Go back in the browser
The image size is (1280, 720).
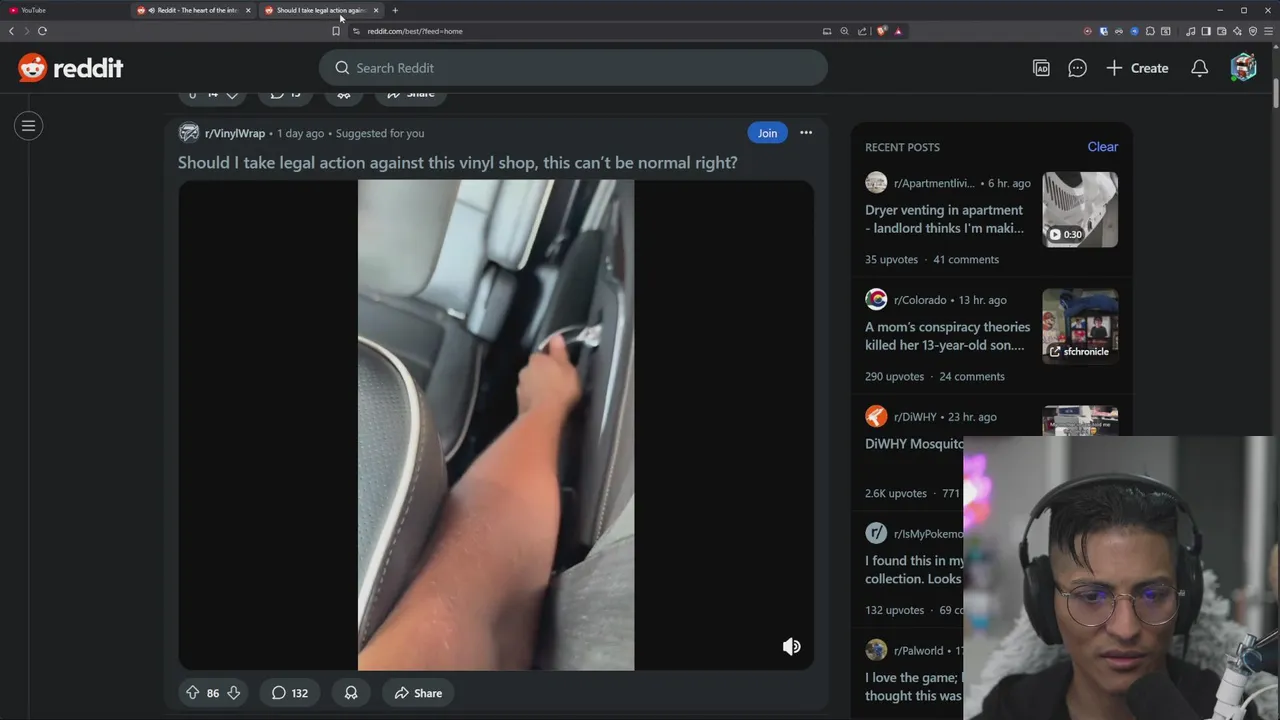click(x=11, y=31)
